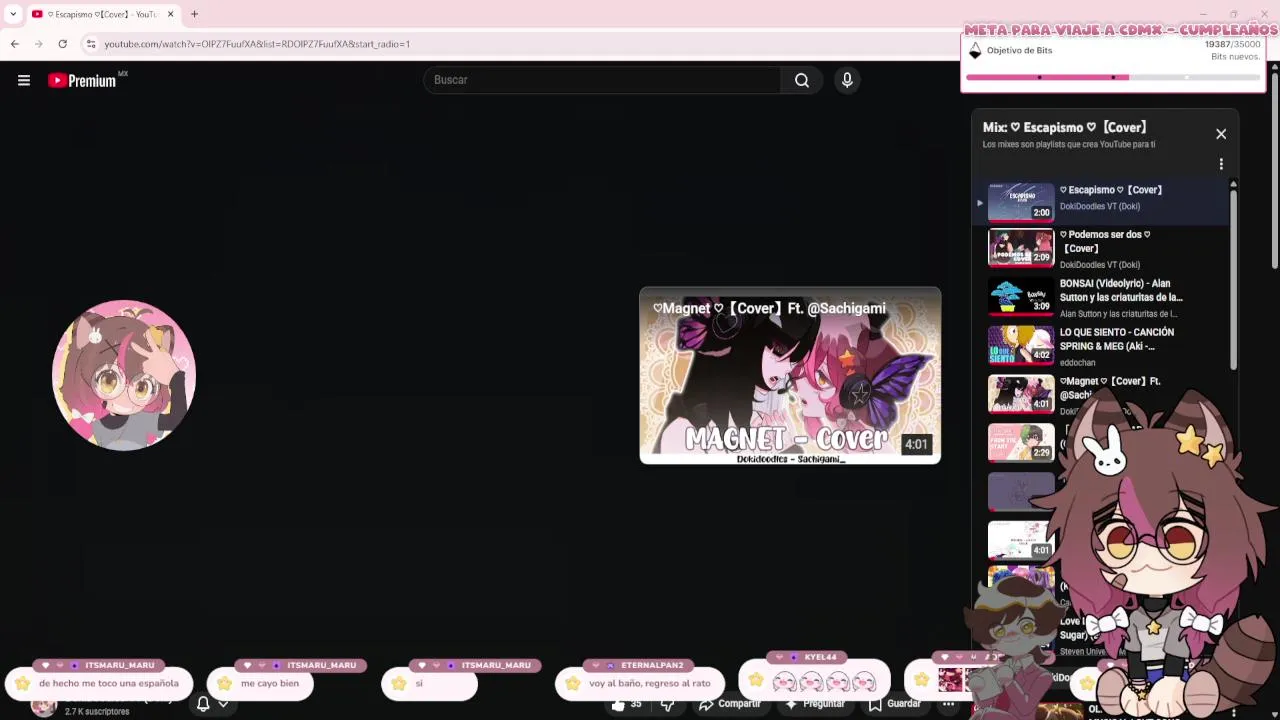Screen dimensions: 1280x720
Task: Focus the browser address bar URL
Action: click(x=257, y=44)
